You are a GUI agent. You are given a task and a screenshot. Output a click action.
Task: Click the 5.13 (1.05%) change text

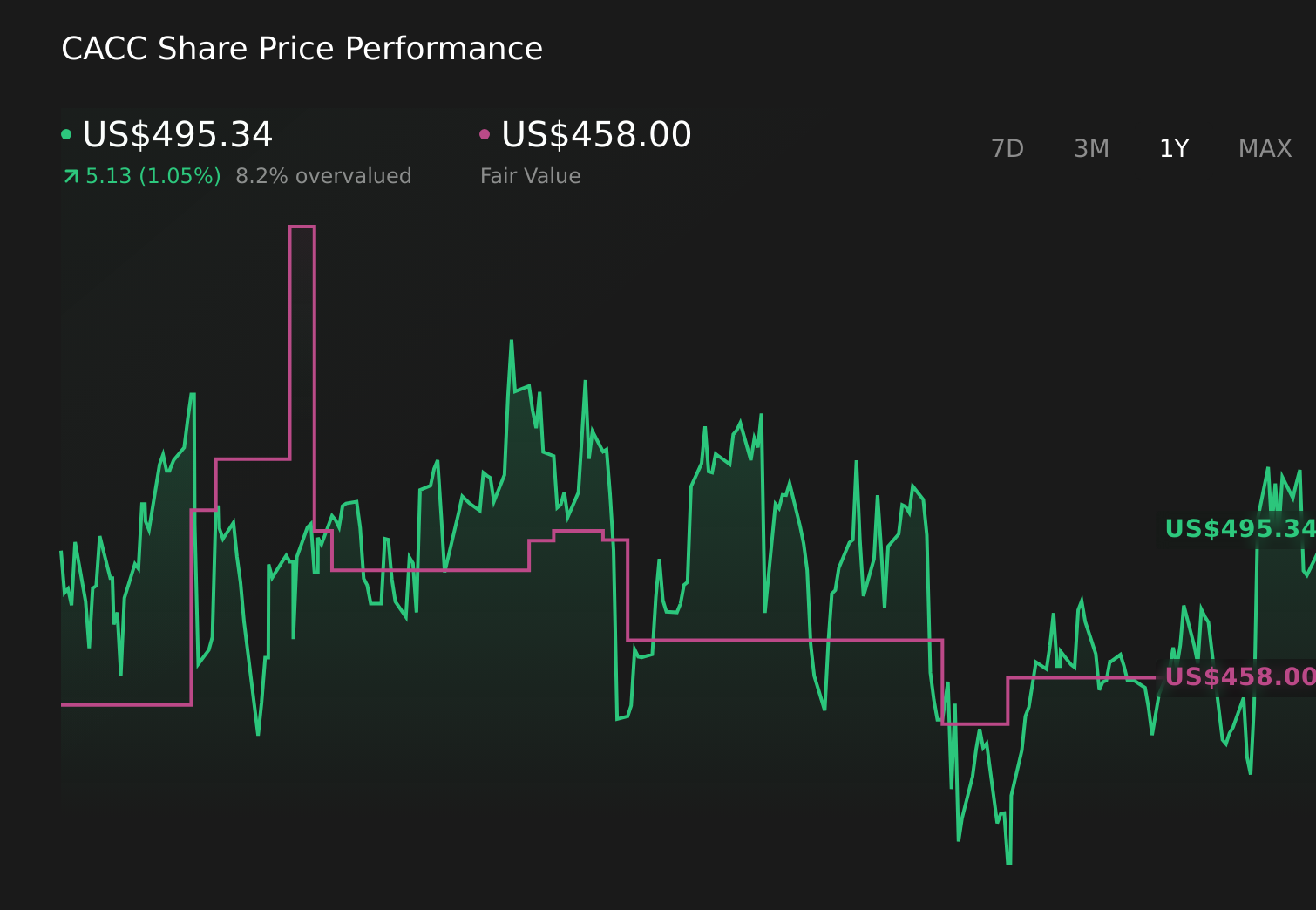[x=153, y=175]
